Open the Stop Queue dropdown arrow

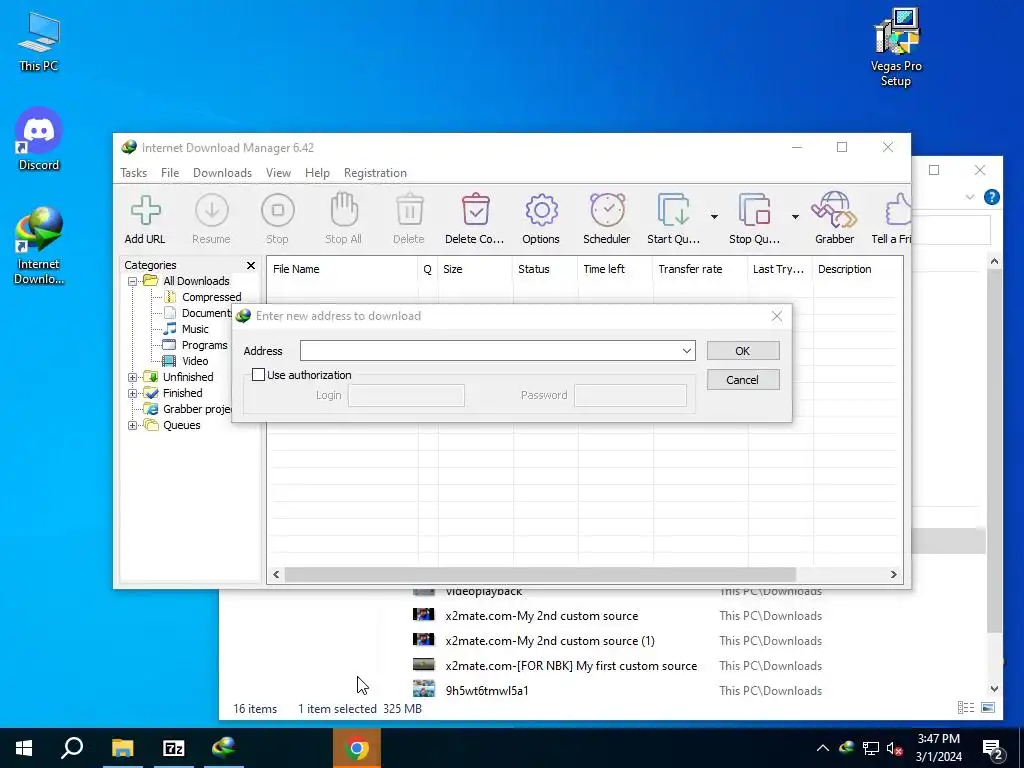795,217
